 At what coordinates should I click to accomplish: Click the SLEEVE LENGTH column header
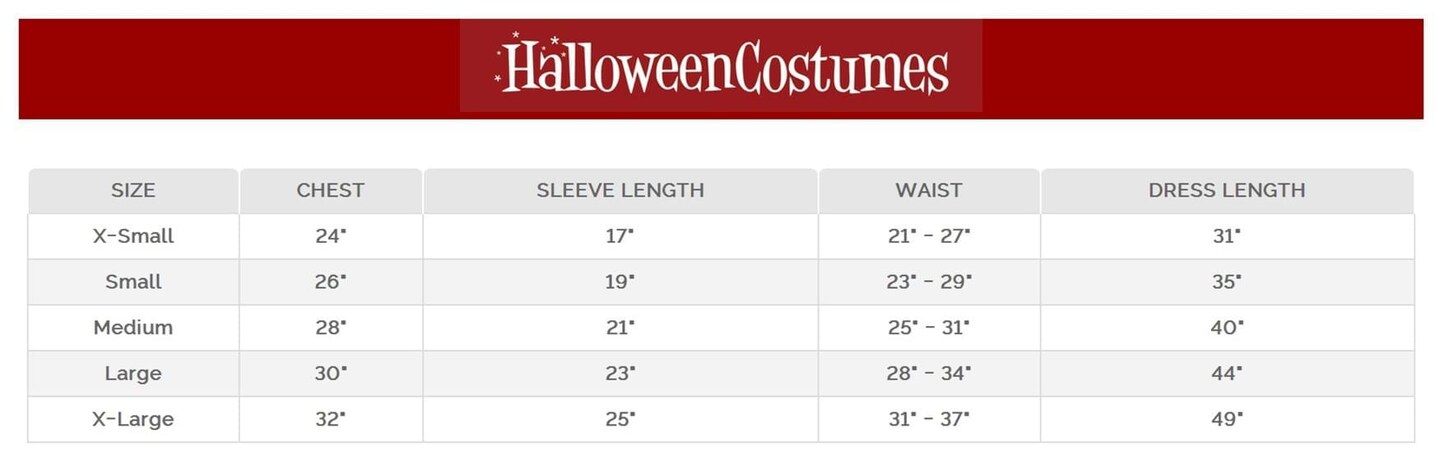coord(620,190)
